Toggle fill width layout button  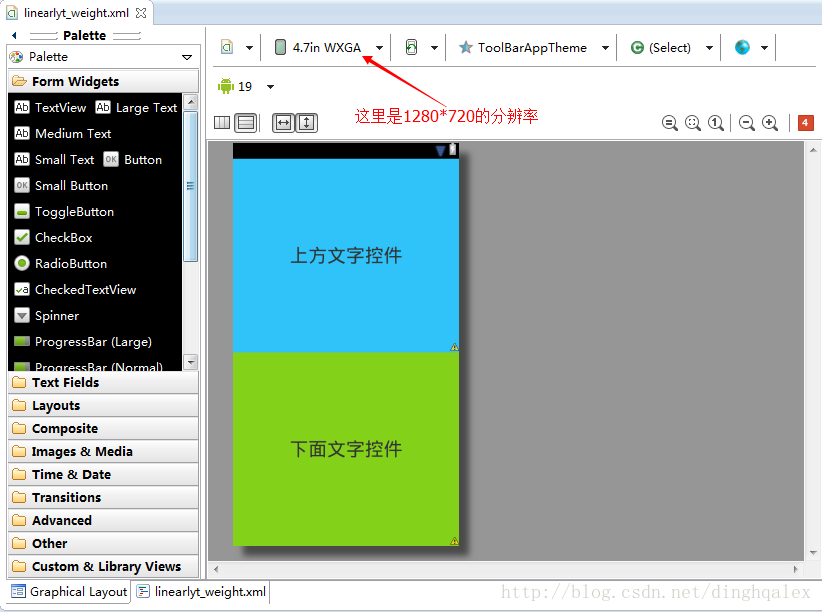(283, 123)
